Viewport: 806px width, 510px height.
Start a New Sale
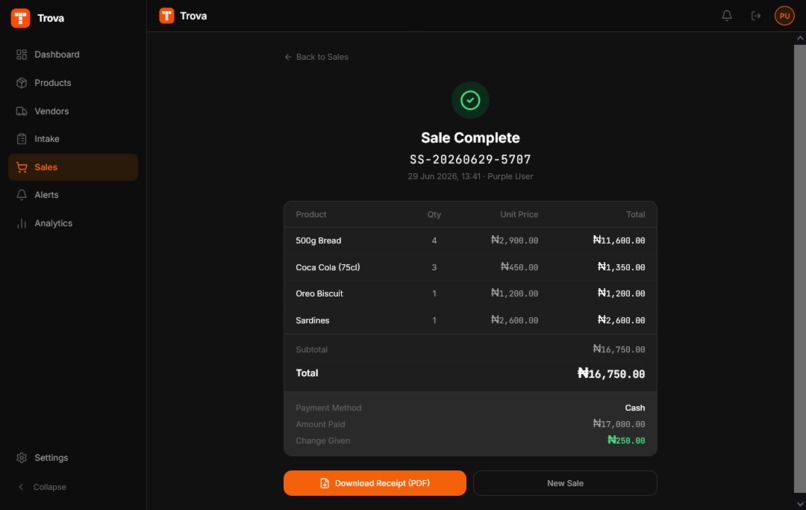[x=565, y=483]
